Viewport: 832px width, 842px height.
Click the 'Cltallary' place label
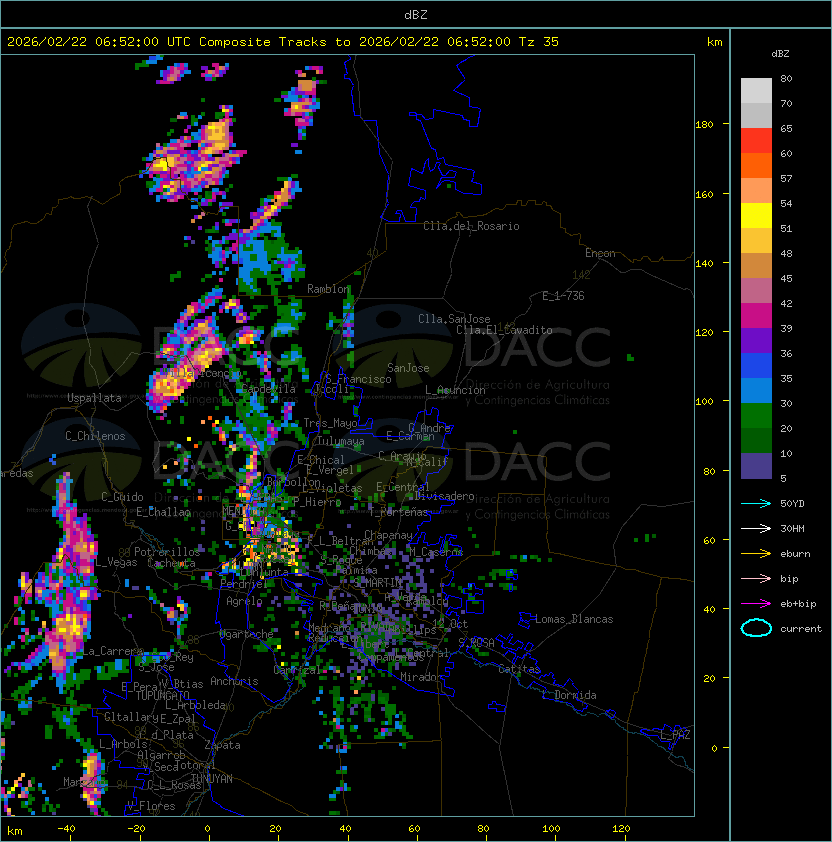(131, 717)
